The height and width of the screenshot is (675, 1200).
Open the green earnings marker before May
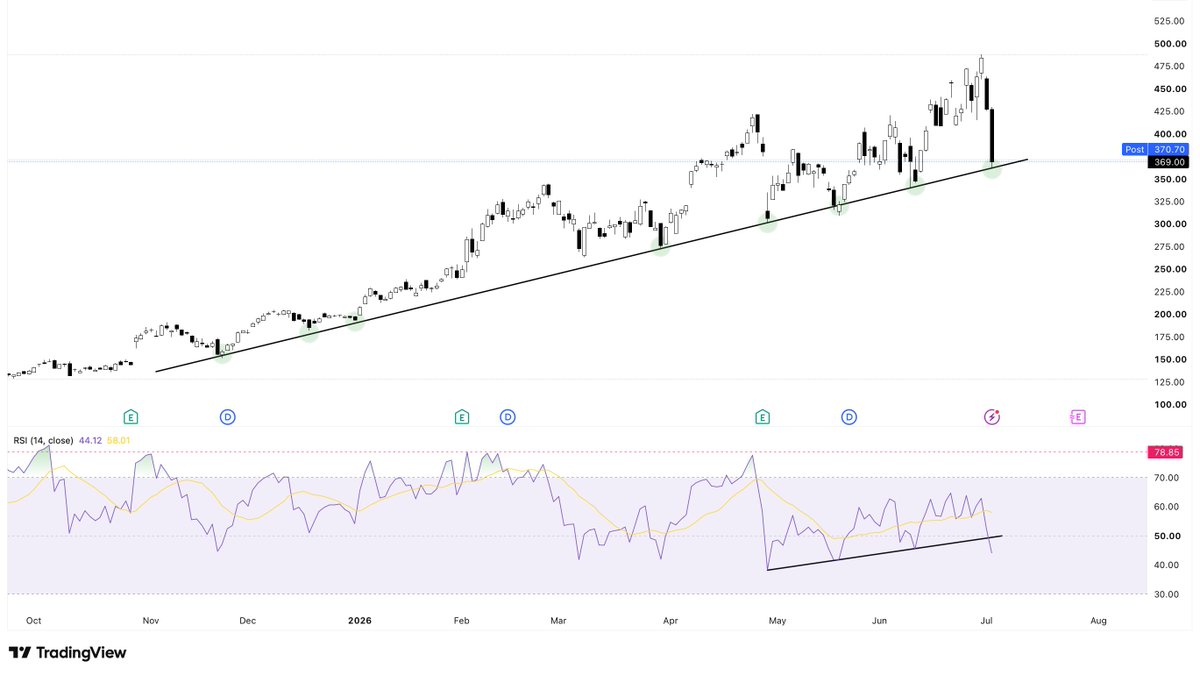click(762, 416)
